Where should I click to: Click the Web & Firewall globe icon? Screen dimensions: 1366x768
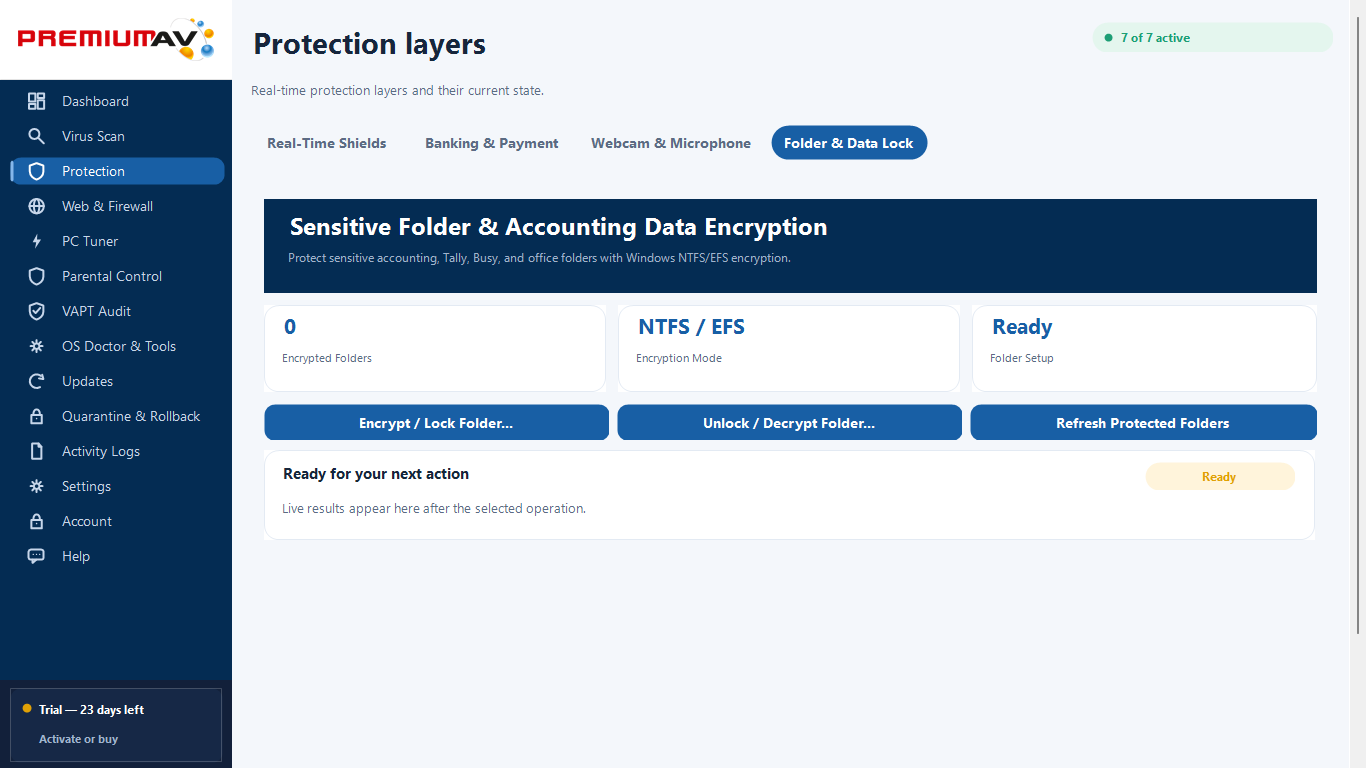pyautogui.click(x=37, y=206)
